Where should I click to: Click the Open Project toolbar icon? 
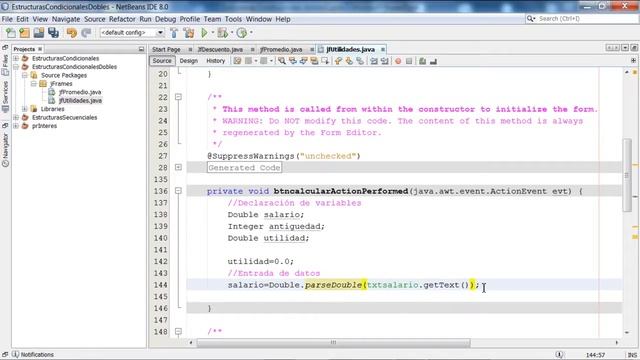pyautogui.click(x=39, y=33)
